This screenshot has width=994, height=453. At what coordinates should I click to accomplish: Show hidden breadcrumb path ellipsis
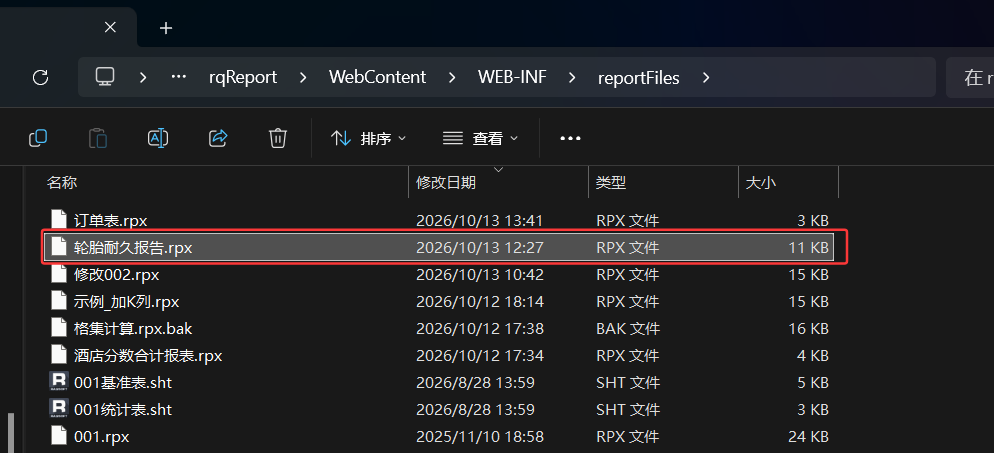click(x=179, y=77)
